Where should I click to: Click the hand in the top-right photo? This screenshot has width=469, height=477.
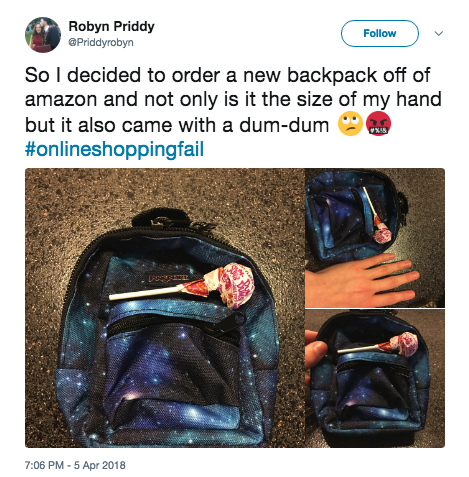click(x=363, y=280)
